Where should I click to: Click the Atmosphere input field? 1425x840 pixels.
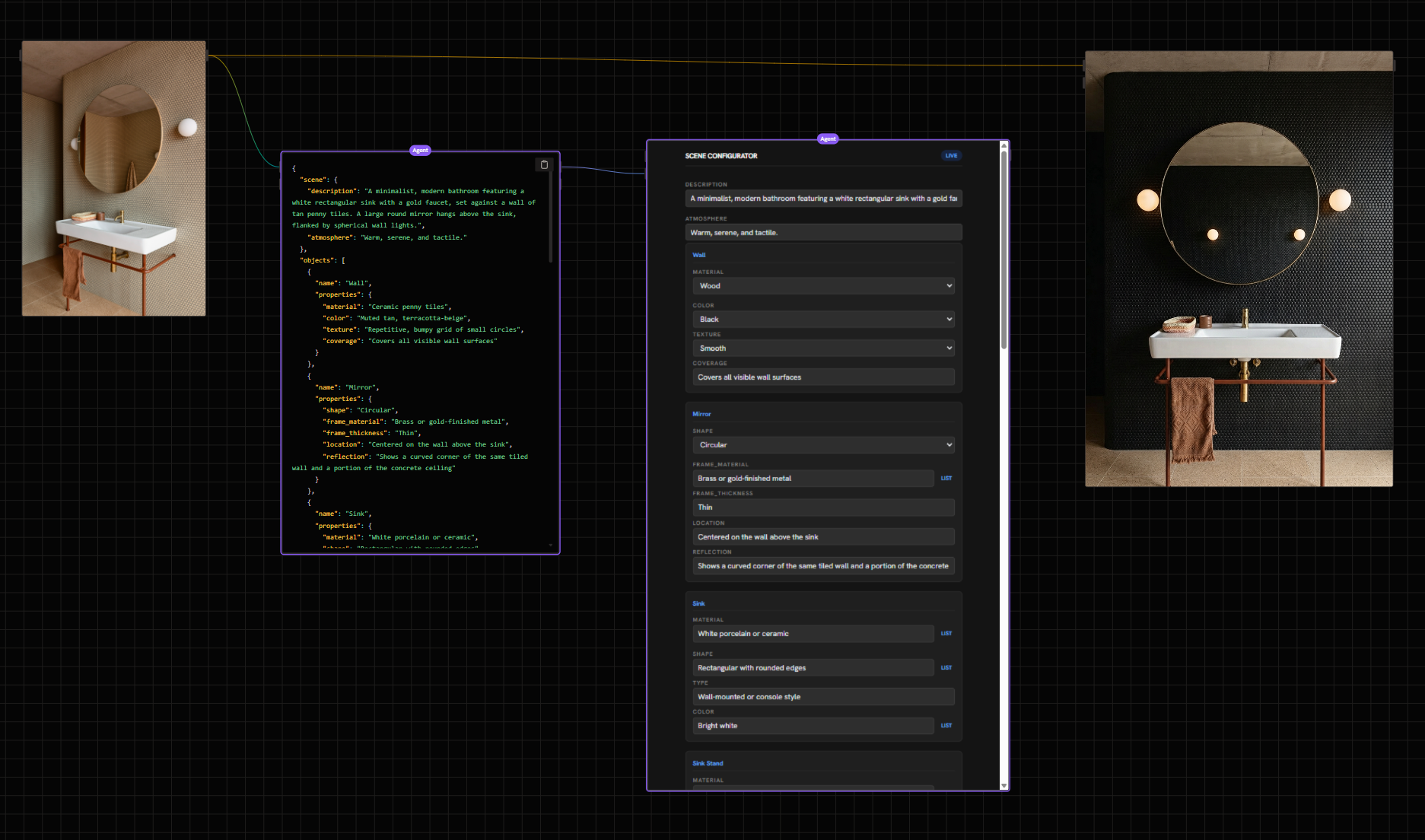tap(823, 232)
